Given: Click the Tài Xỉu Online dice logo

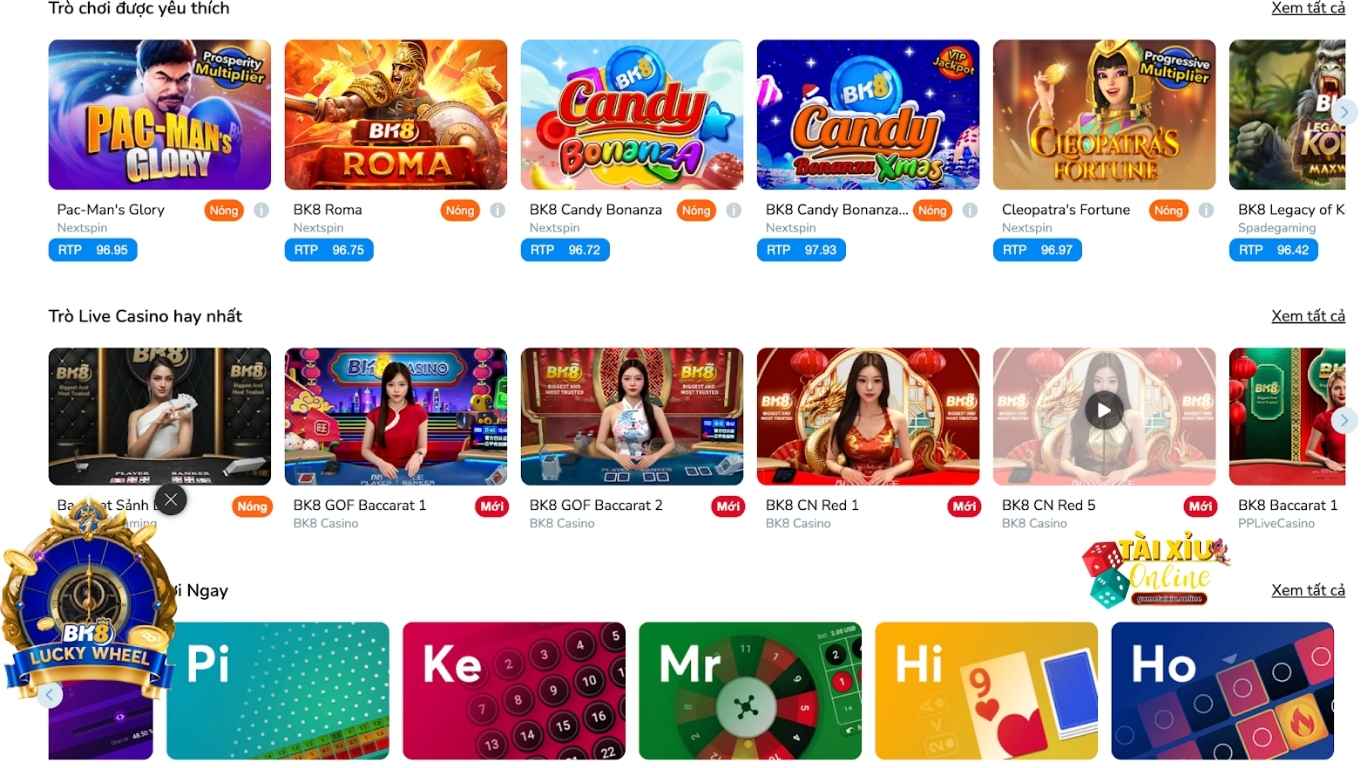Looking at the screenshot, I should (x=1156, y=571).
